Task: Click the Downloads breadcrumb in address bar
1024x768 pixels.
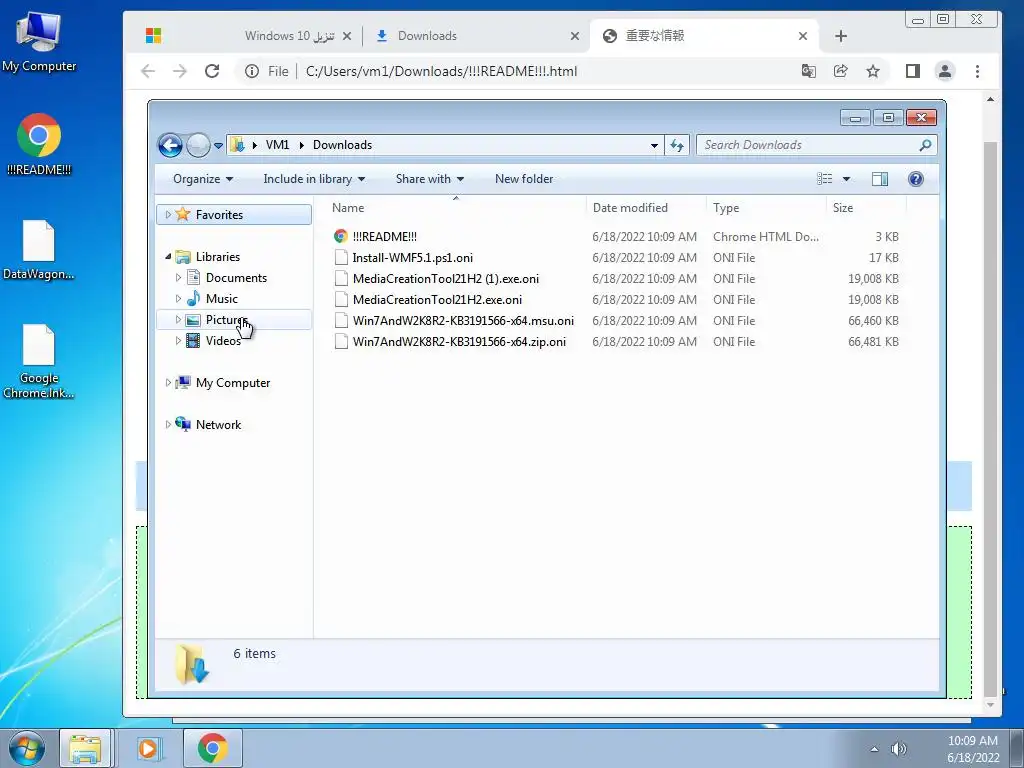Action: click(x=342, y=145)
